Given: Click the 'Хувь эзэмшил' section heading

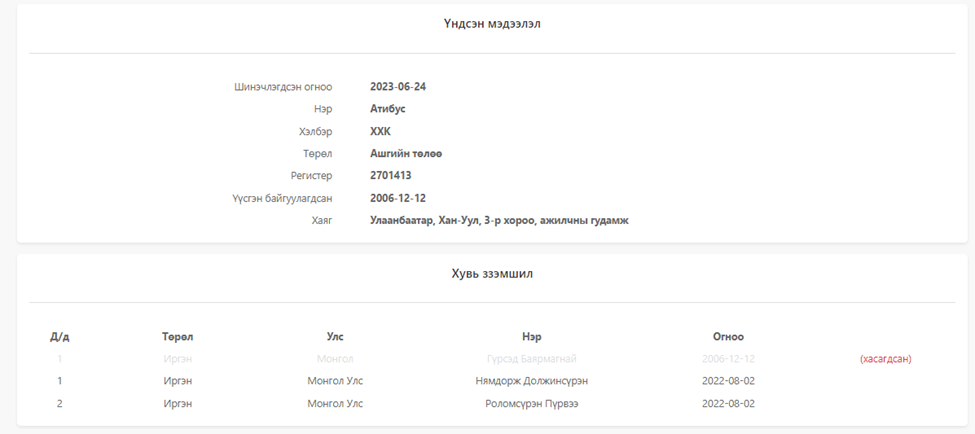Looking at the screenshot, I should [x=492, y=274].
